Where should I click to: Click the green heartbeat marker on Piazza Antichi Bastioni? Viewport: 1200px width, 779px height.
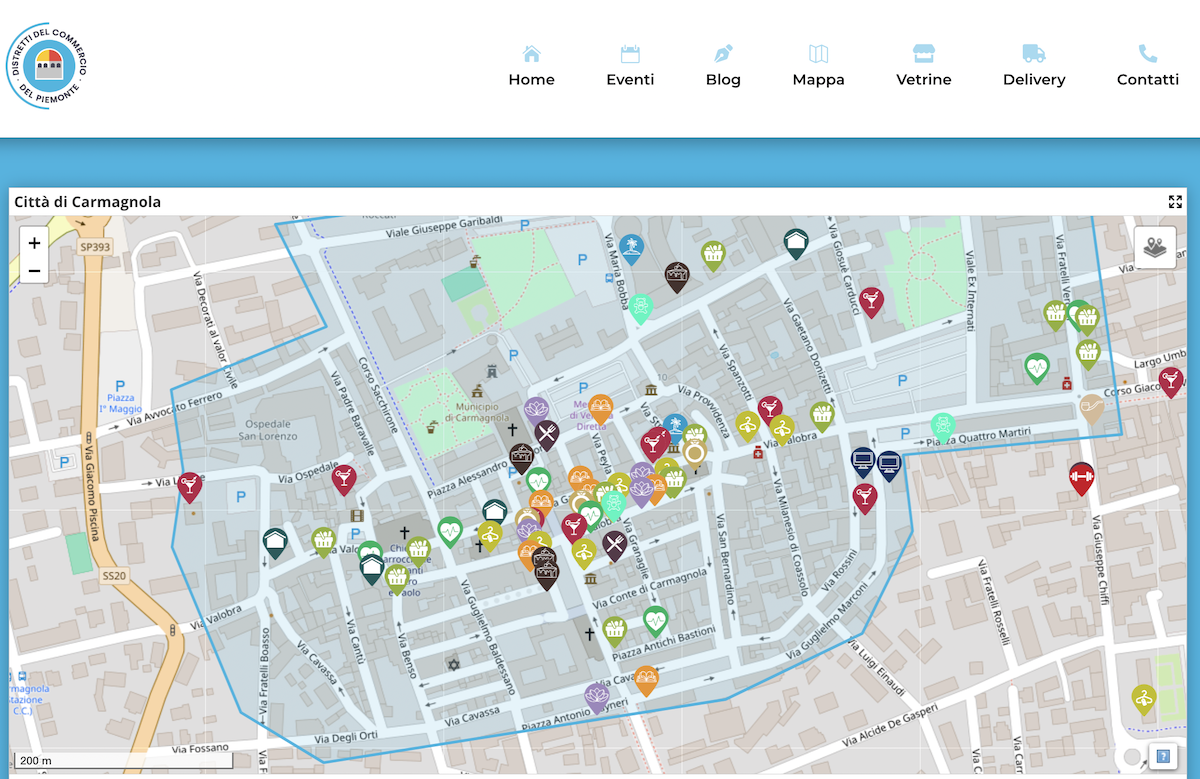(655, 621)
